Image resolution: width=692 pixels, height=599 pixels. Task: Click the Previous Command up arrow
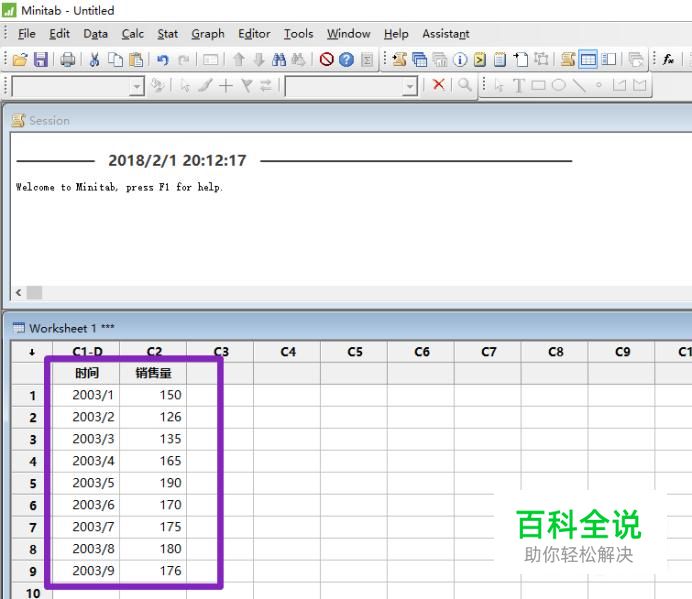(239, 59)
